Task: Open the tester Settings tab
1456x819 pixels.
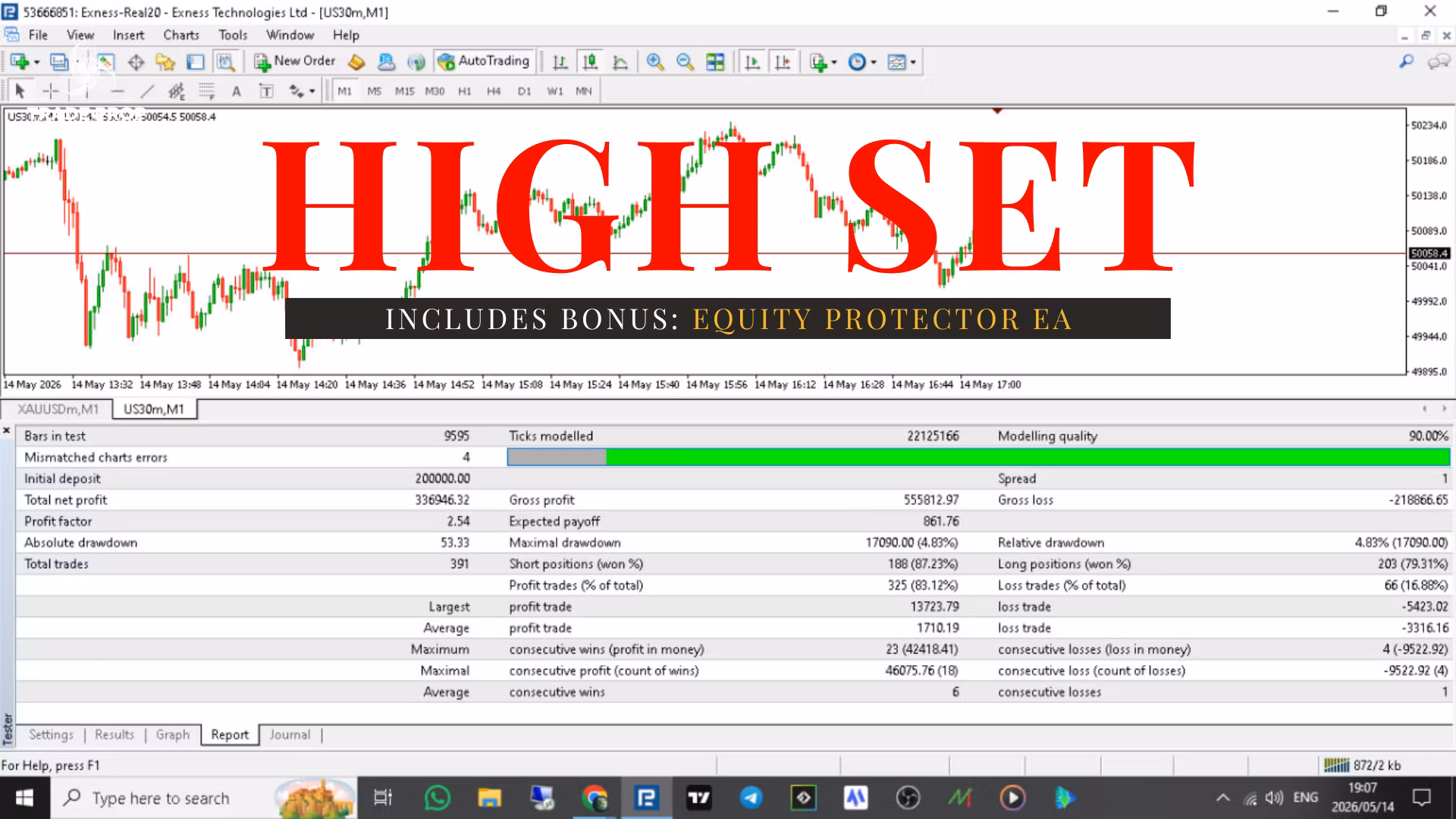Action: pos(51,735)
